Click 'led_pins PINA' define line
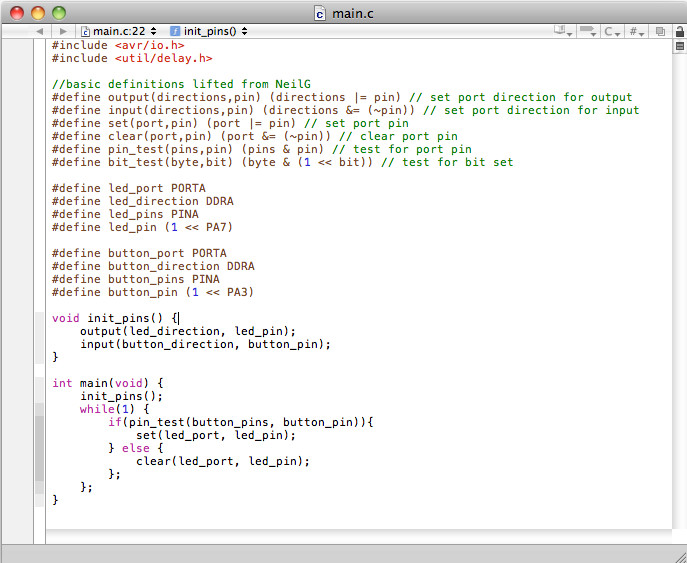Viewport: 687px width, 563px height. [x=125, y=214]
